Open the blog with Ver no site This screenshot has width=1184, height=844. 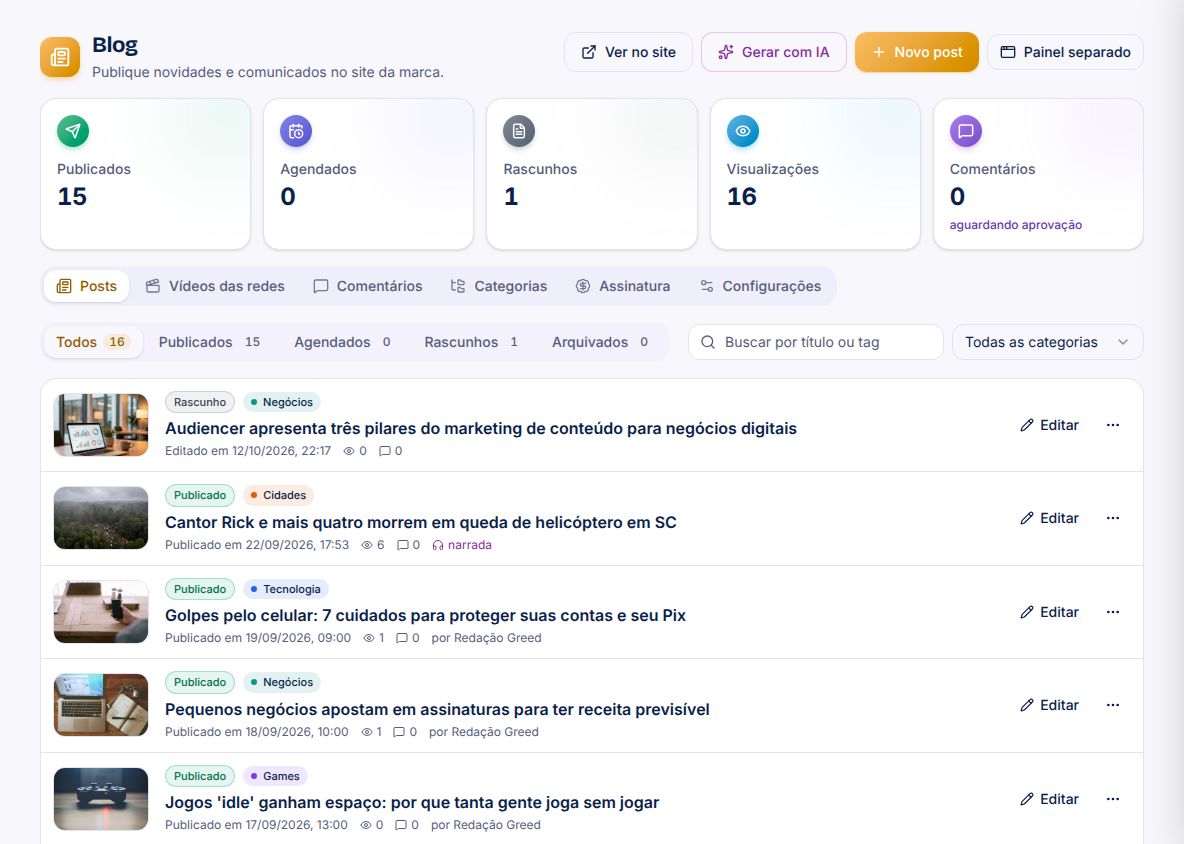point(628,52)
